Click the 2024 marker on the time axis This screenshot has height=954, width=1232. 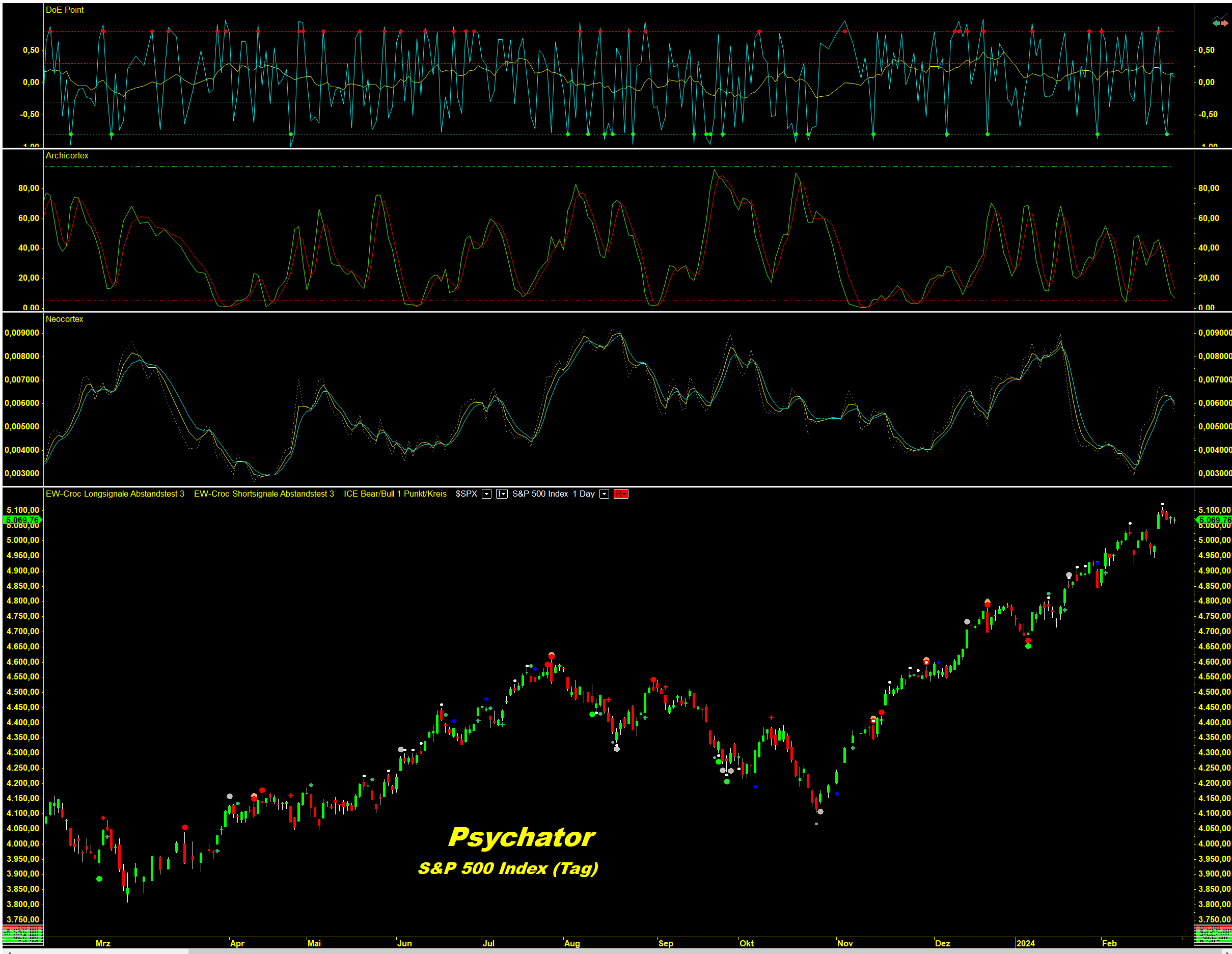click(x=1026, y=943)
